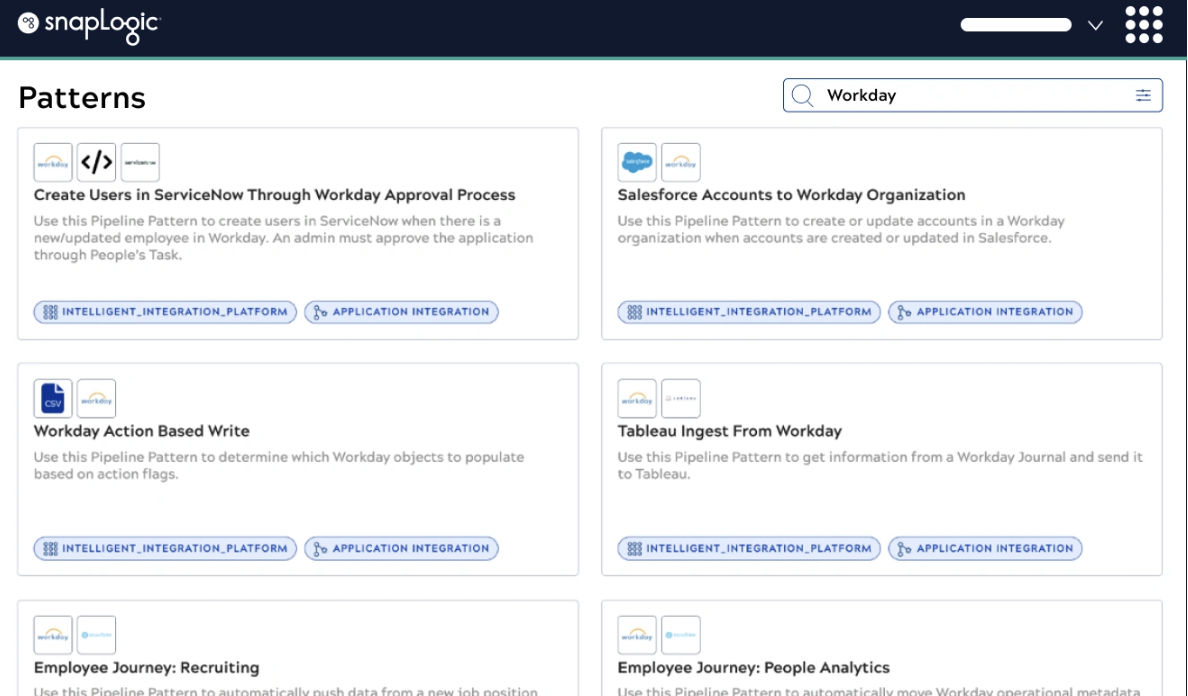The height and width of the screenshot is (696, 1188).
Task: Click Workday icon in Salesforce Accounts card
Action: [680, 162]
